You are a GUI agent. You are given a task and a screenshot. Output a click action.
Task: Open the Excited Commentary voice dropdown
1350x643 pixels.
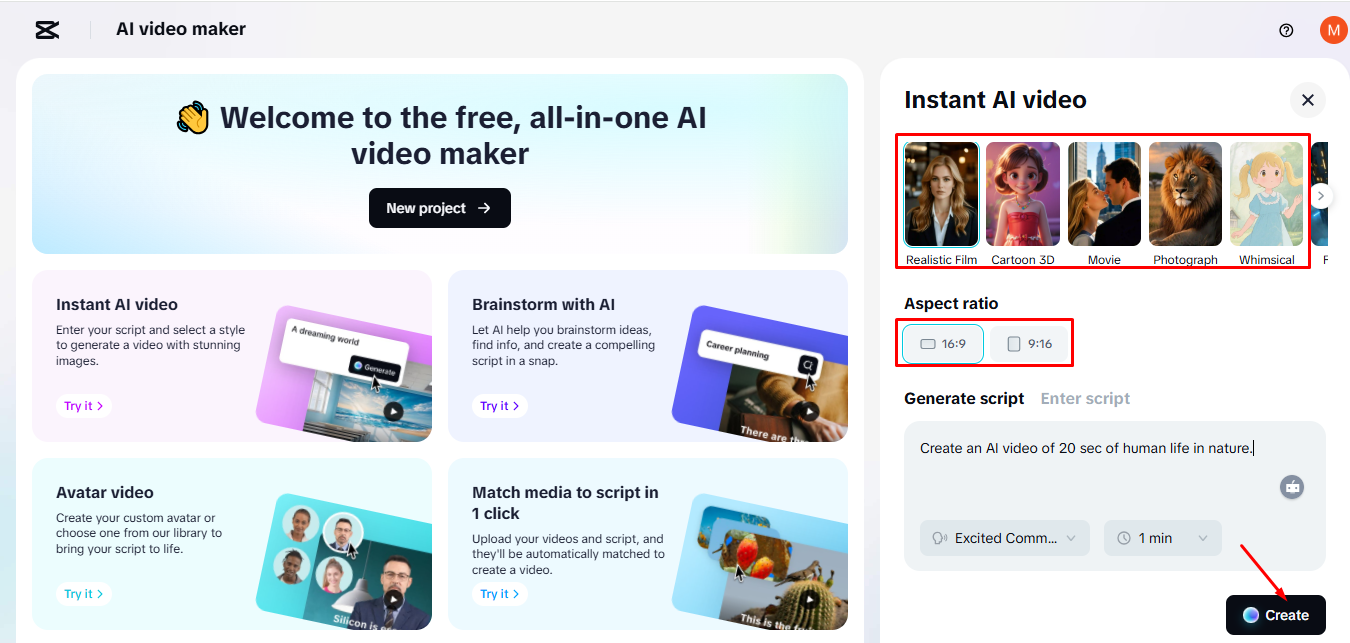pos(1004,538)
